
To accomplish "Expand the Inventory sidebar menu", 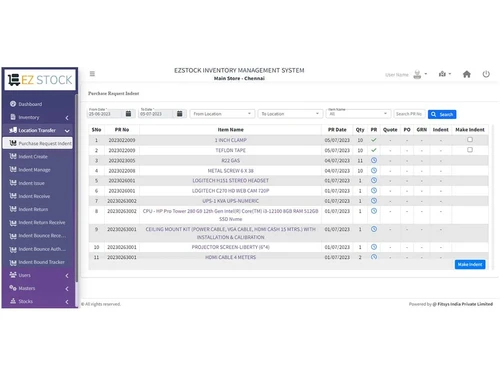I will [x=39, y=117].
